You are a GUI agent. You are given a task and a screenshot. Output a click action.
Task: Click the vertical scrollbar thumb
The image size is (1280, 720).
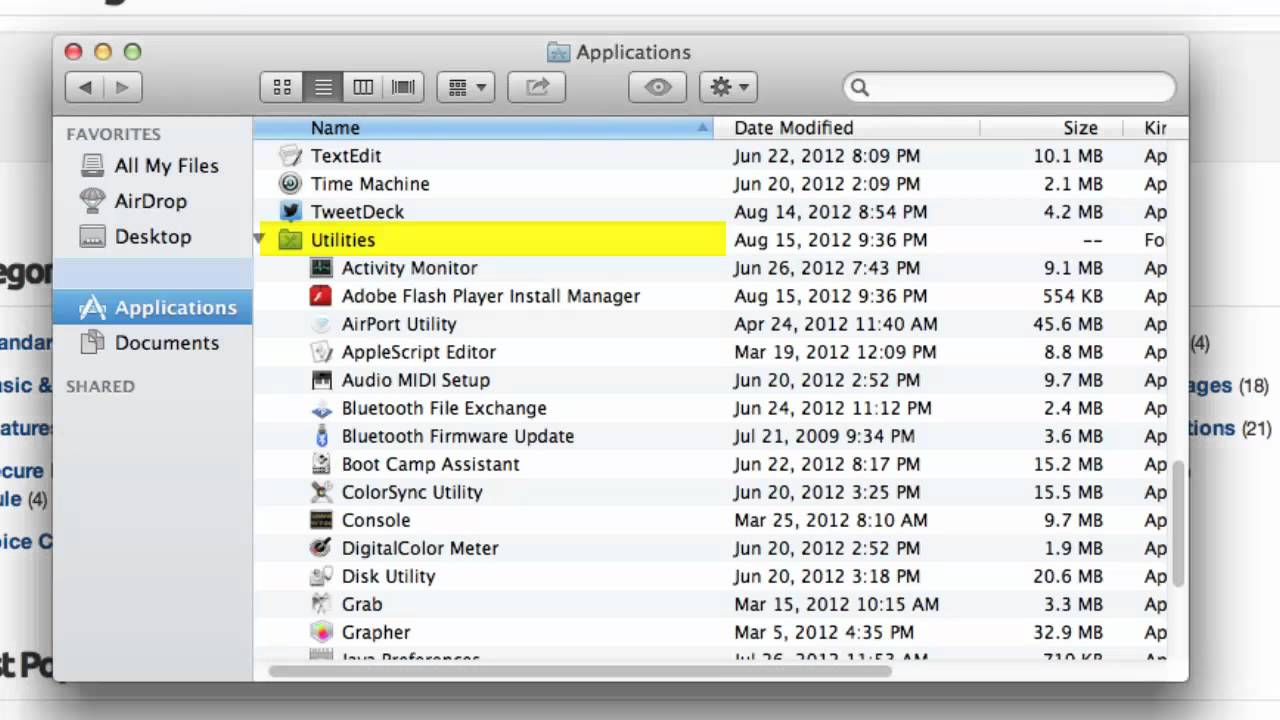click(x=1179, y=522)
